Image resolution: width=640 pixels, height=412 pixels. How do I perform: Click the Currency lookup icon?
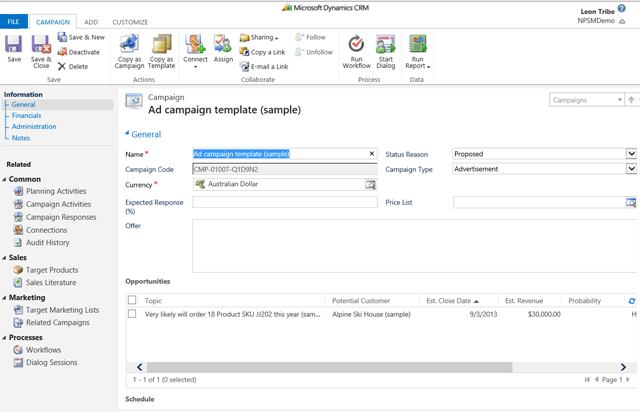point(370,185)
